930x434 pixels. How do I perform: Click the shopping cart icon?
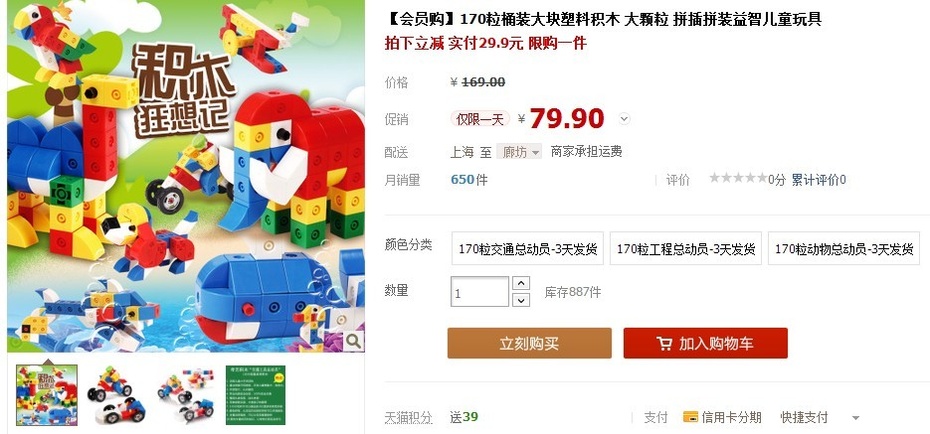(664, 343)
